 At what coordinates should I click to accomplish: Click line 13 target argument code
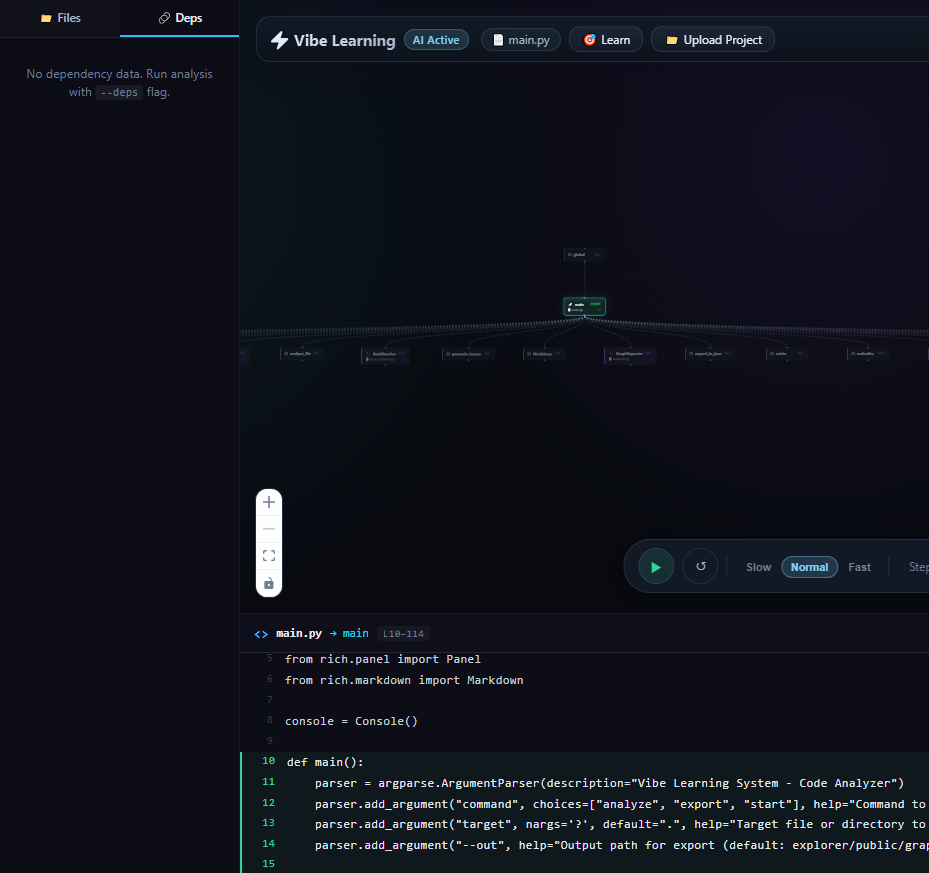coord(622,824)
